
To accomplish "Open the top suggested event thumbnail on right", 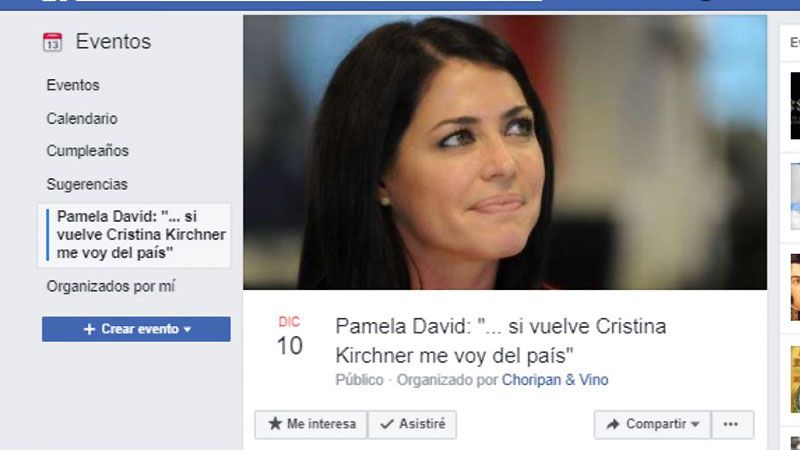I will 795,106.
